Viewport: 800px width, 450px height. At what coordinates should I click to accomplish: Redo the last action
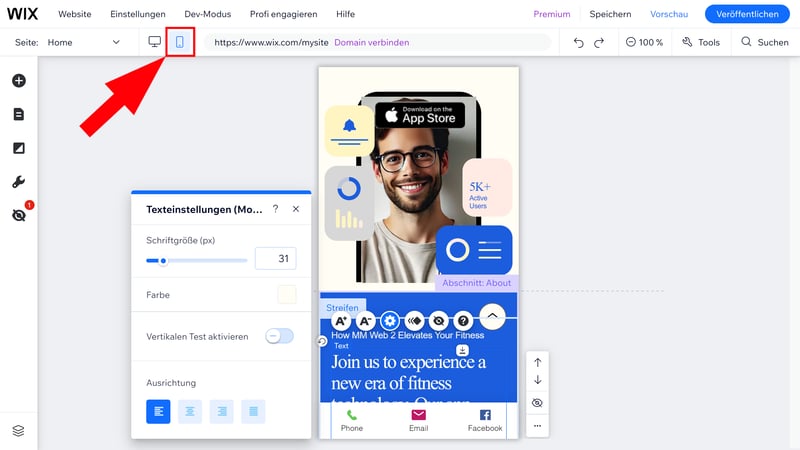point(599,42)
